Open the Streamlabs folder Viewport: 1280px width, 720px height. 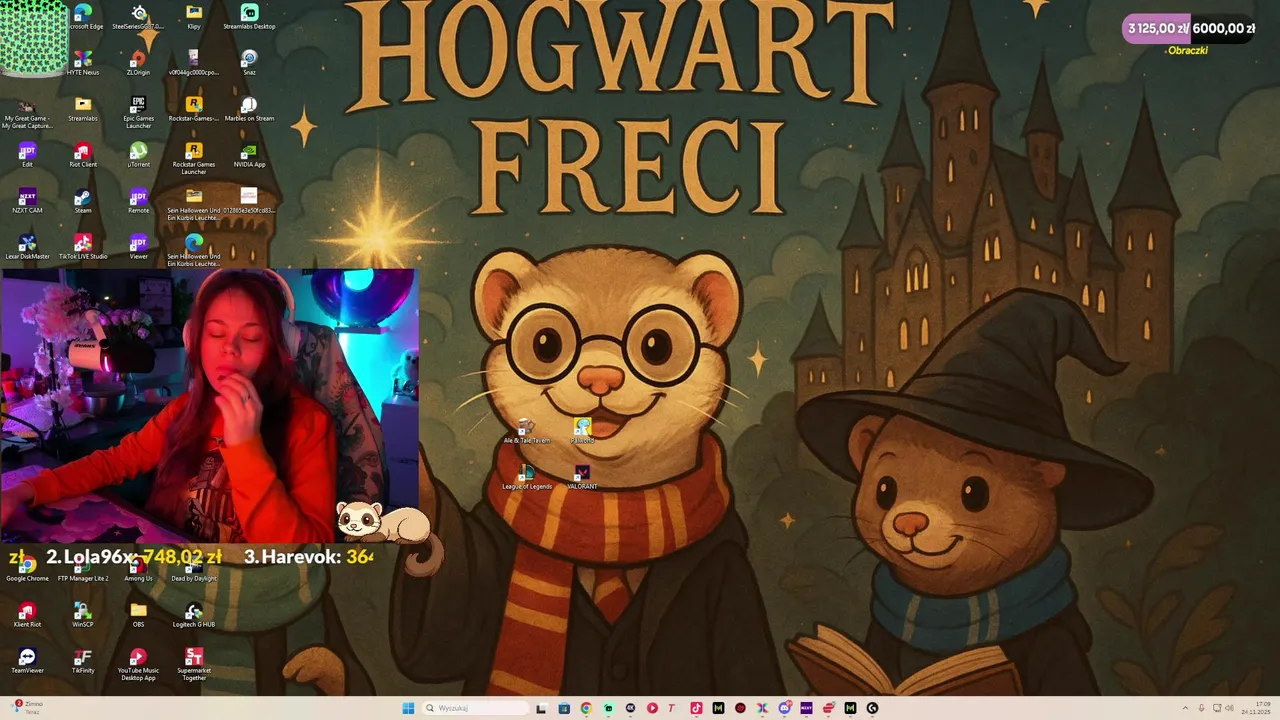[x=83, y=109]
